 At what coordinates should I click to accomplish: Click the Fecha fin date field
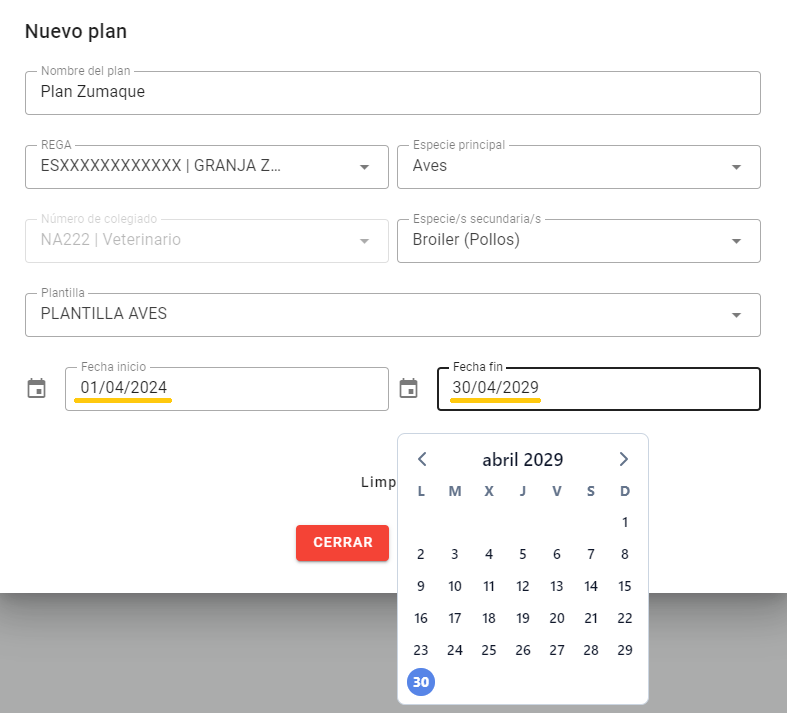pyautogui.click(x=598, y=388)
